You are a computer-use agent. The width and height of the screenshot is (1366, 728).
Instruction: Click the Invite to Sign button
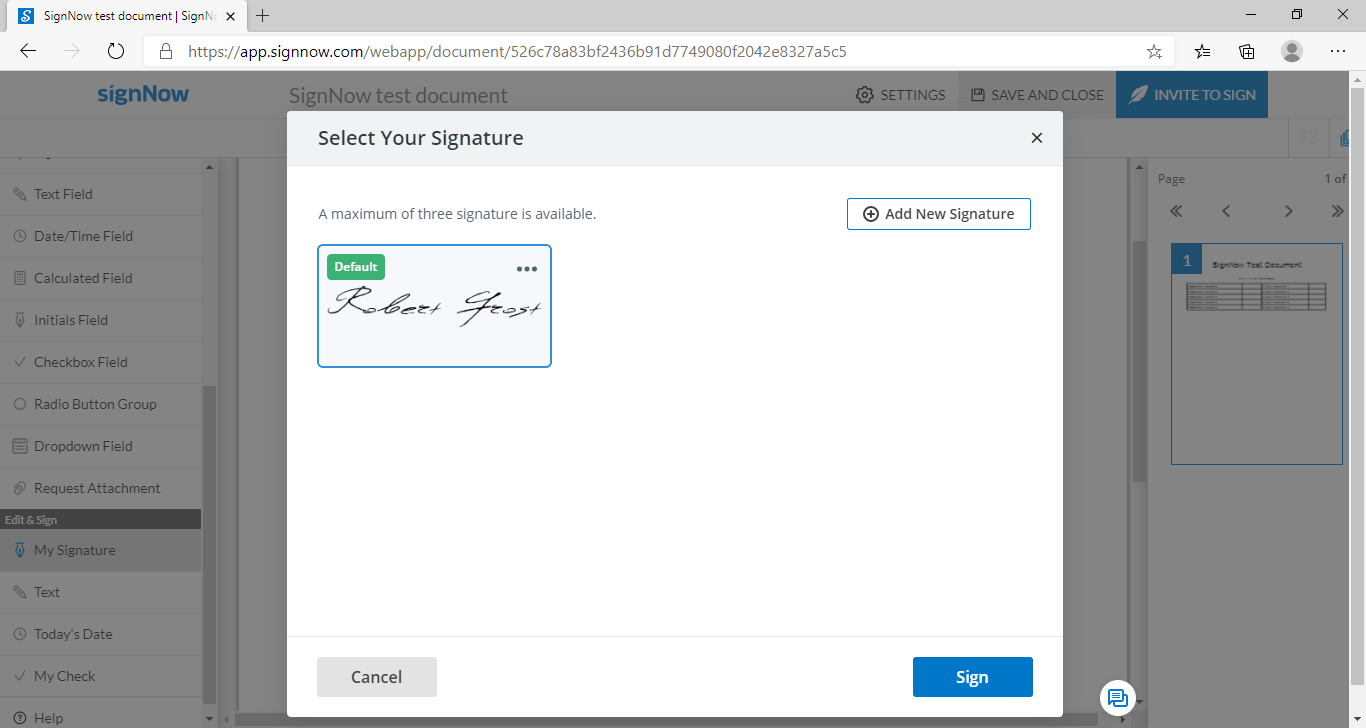(x=1191, y=94)
